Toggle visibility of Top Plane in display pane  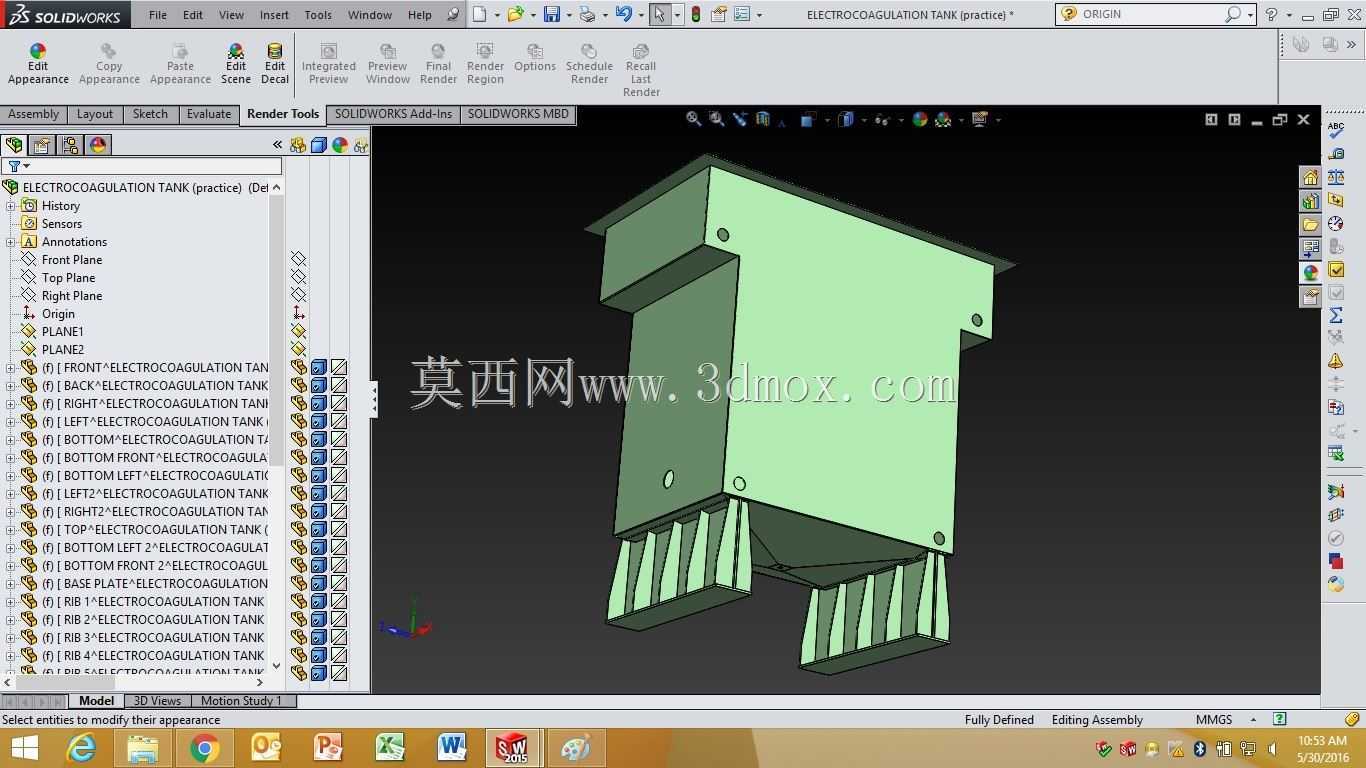pyautogui.click(x=298, y=278)
